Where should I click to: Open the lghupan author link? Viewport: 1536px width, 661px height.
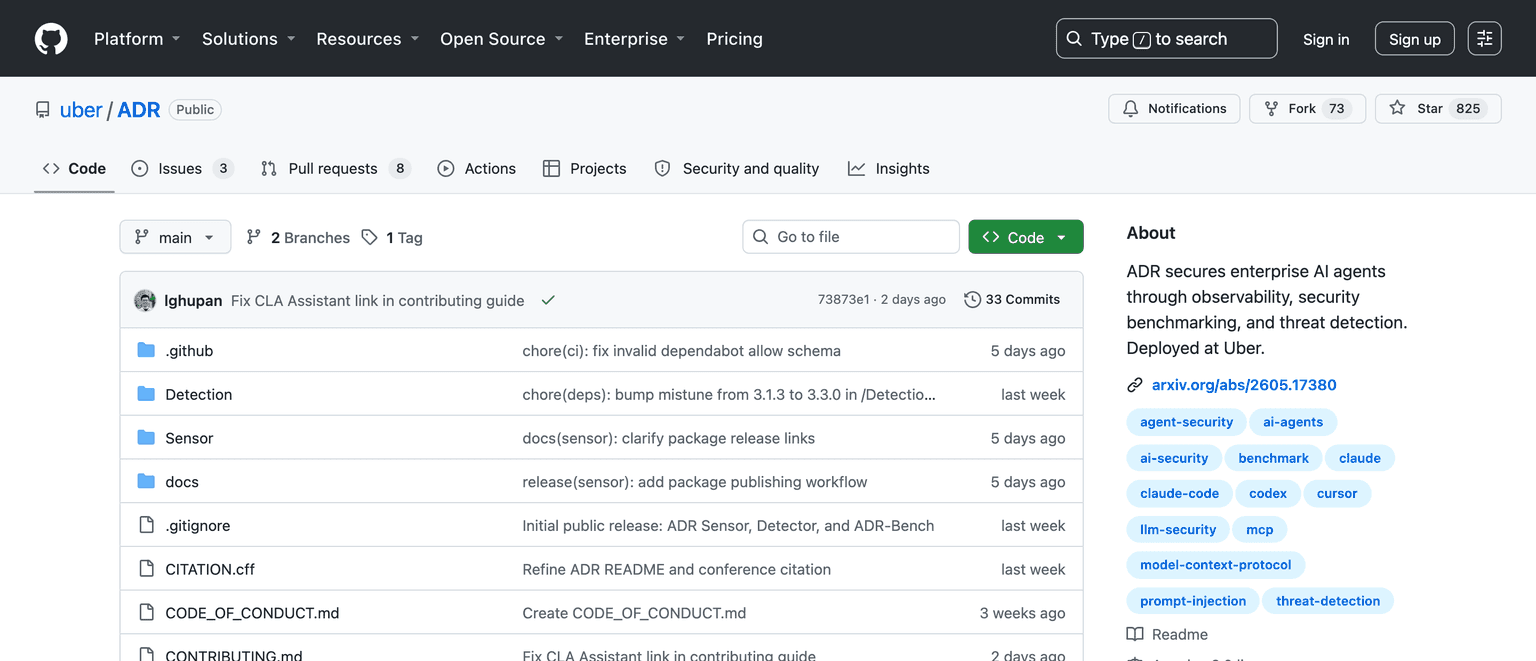193,300
